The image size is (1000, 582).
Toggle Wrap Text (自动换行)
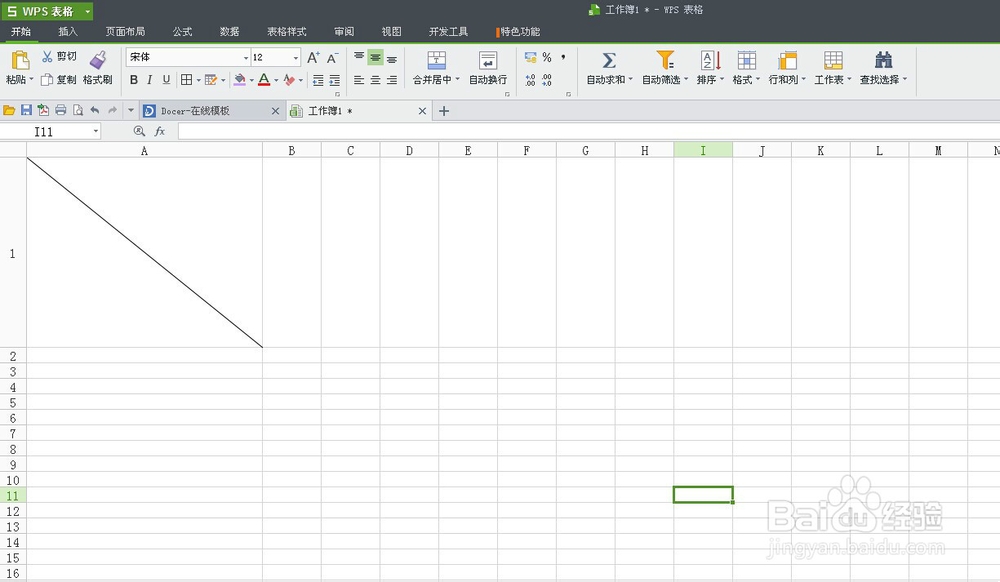pos(488,69)
